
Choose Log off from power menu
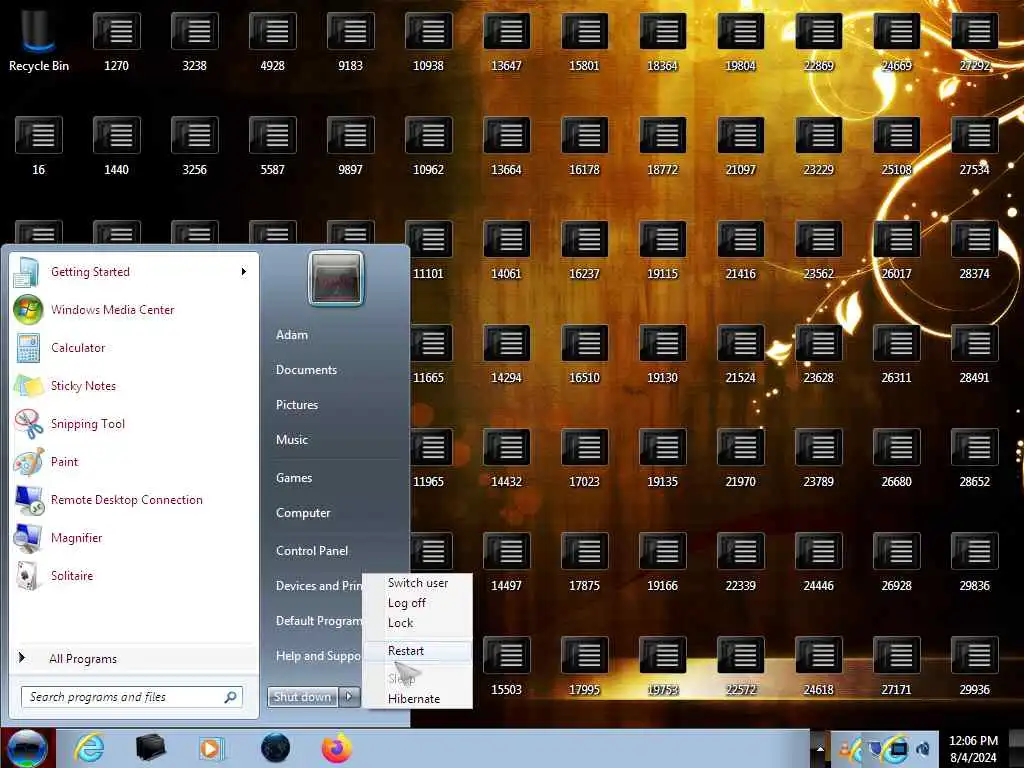[418, 603]
